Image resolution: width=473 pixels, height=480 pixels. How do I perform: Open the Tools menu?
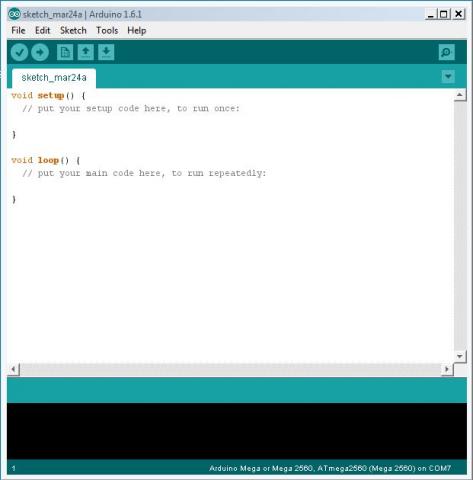(x=107, y=31)
